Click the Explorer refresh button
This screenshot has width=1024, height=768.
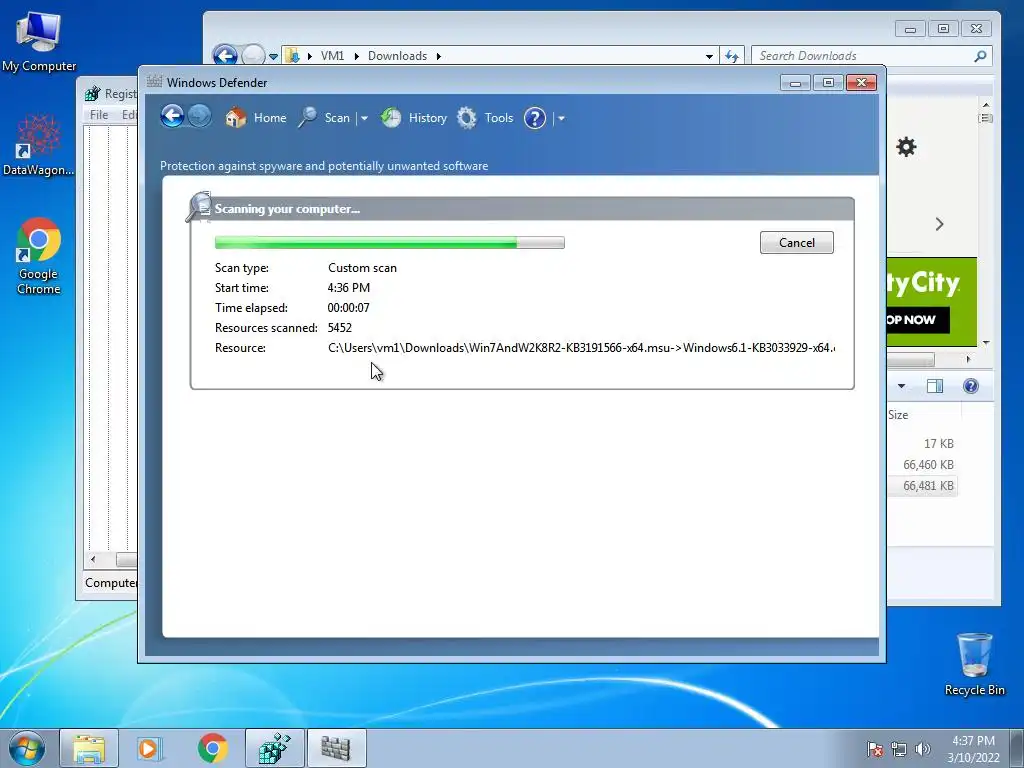pos(732,56)
